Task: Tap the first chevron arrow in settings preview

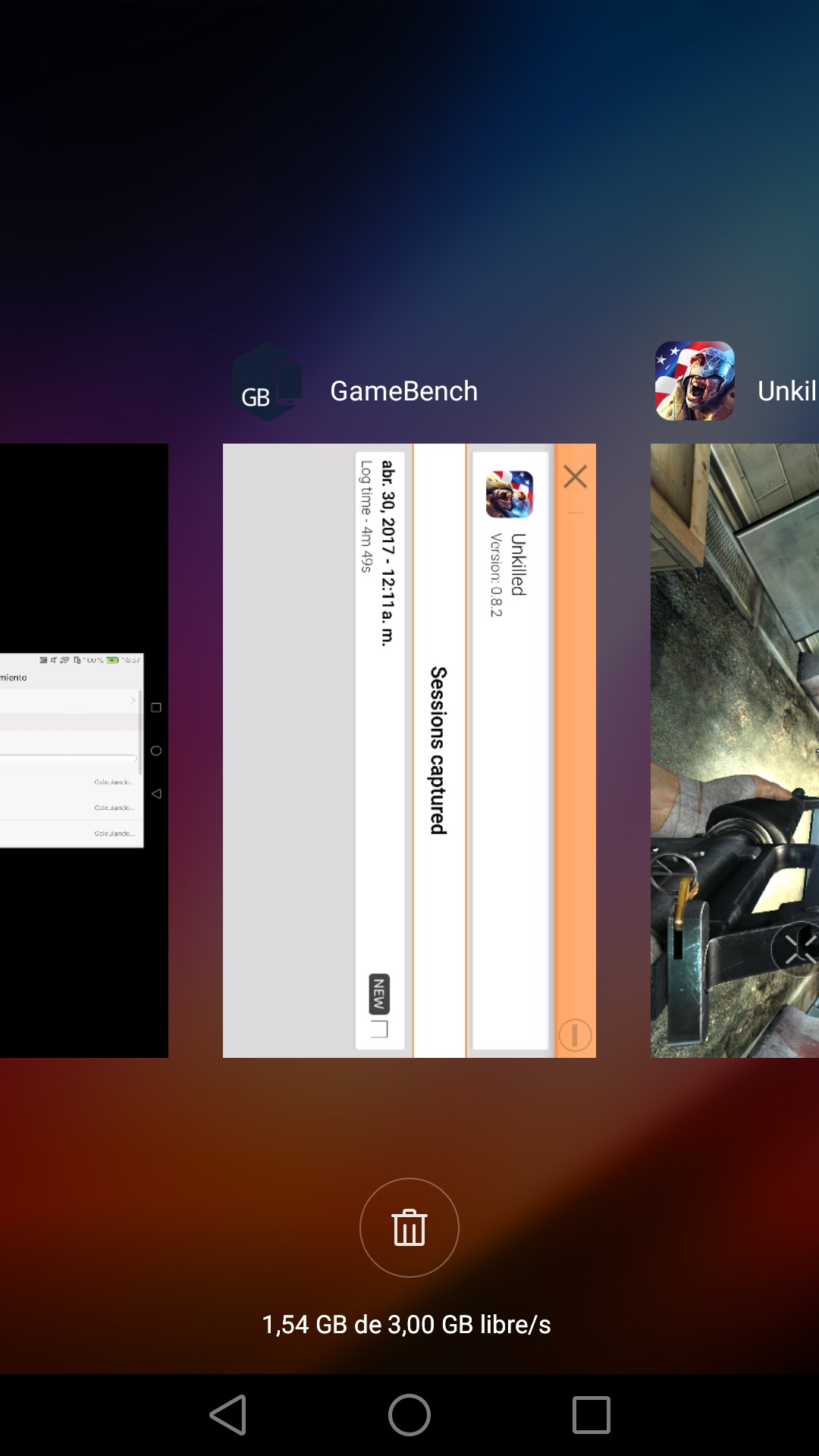Action: tap(133, 701)
